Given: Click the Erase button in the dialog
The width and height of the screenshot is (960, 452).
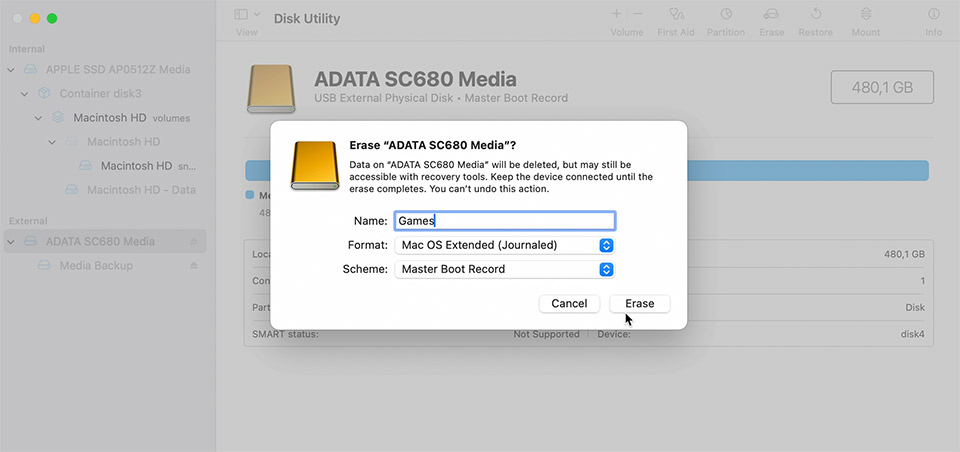Looking at the screenshot, I should (x=640, y=304).
